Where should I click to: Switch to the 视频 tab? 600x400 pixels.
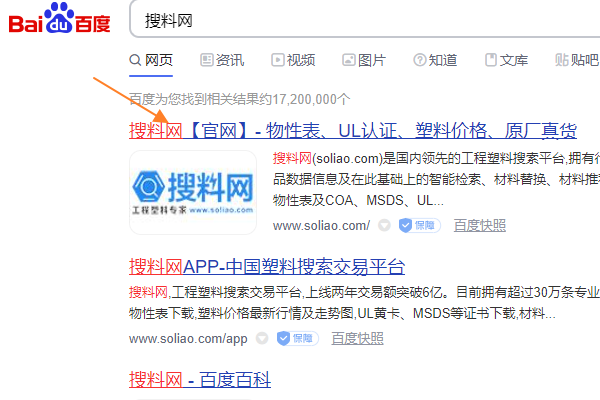pos(293,60)
